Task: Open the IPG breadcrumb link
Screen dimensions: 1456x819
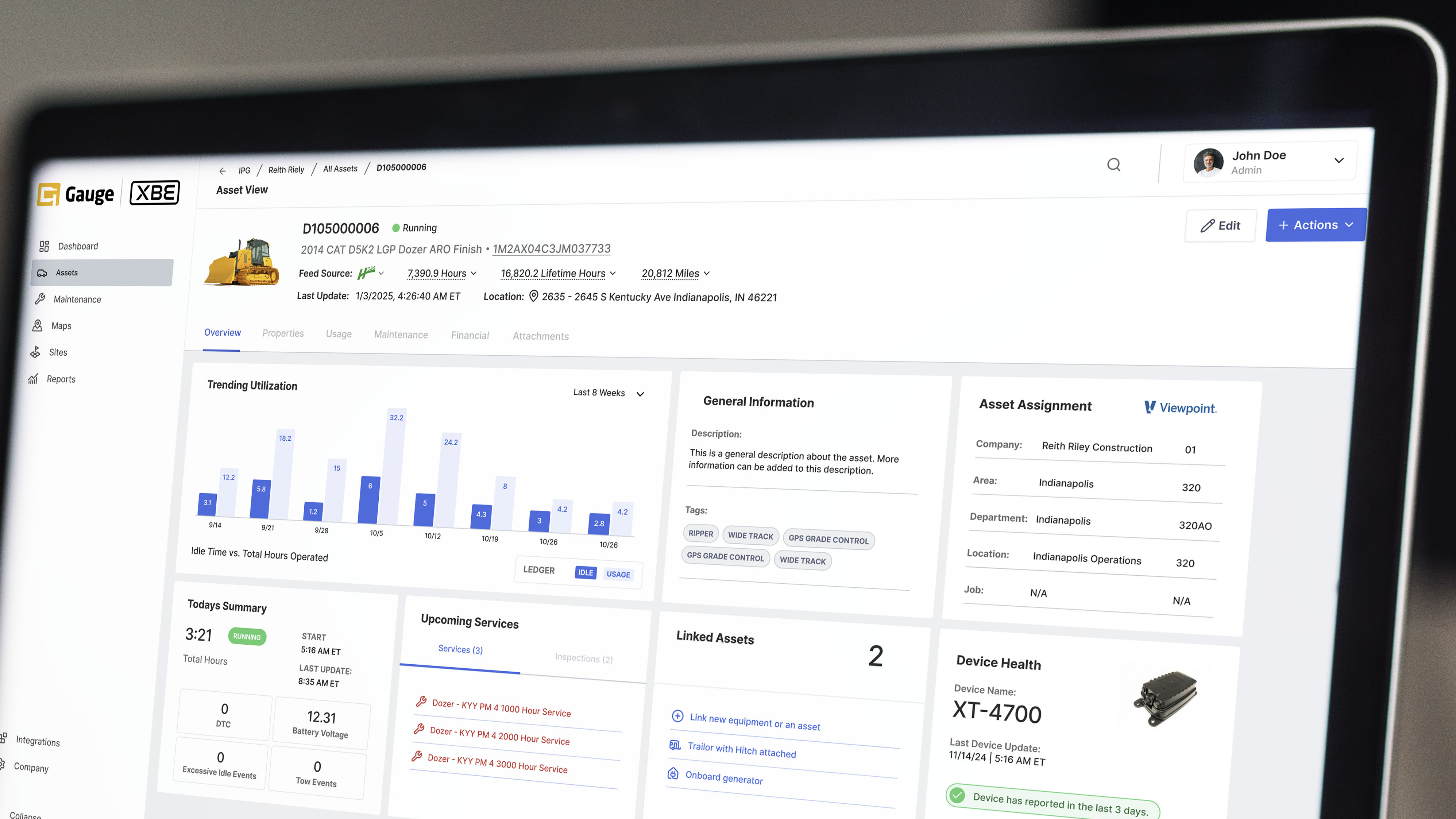Action: (244, 171)
